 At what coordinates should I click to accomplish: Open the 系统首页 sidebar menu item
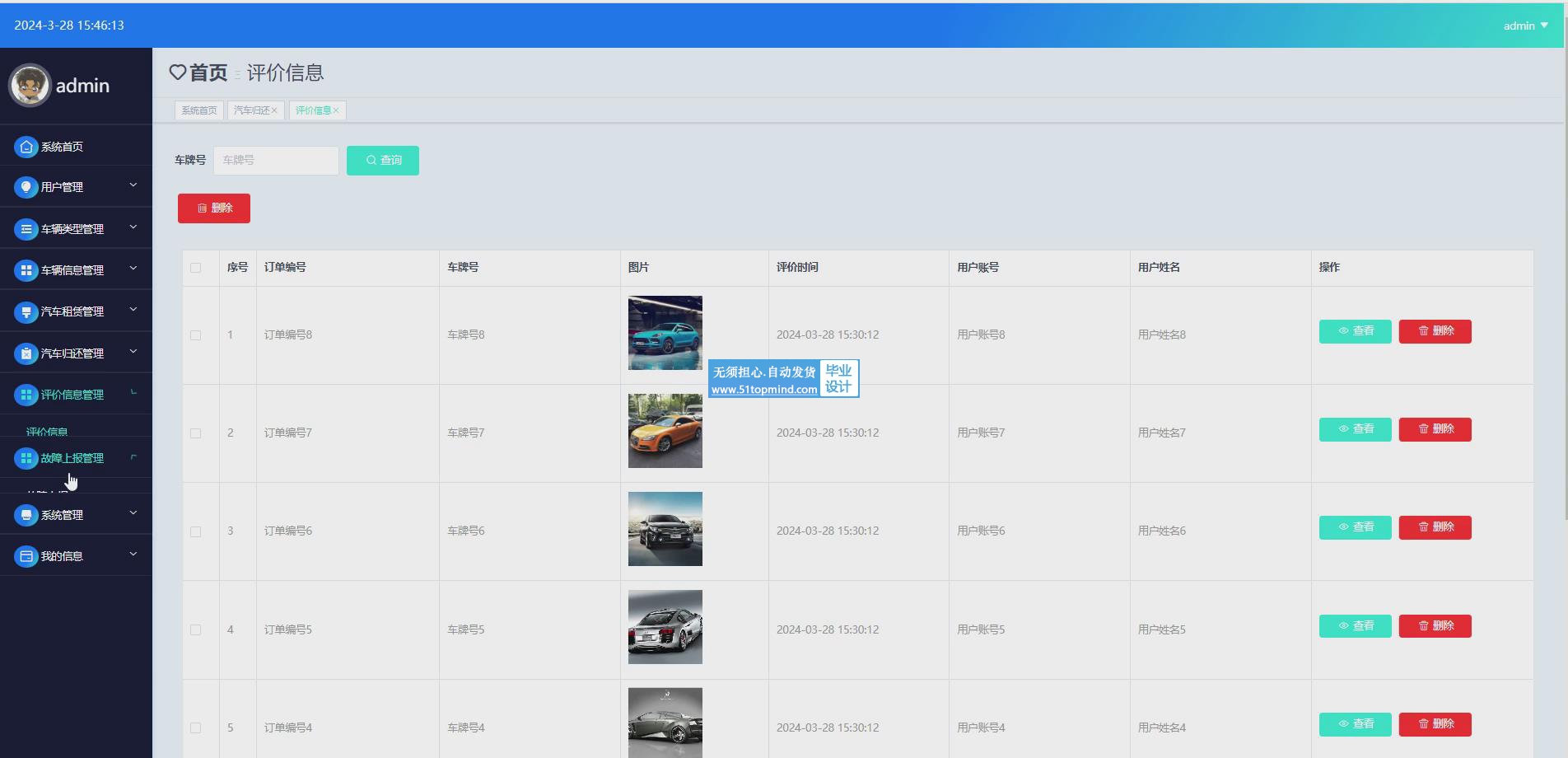coord(76,147)
